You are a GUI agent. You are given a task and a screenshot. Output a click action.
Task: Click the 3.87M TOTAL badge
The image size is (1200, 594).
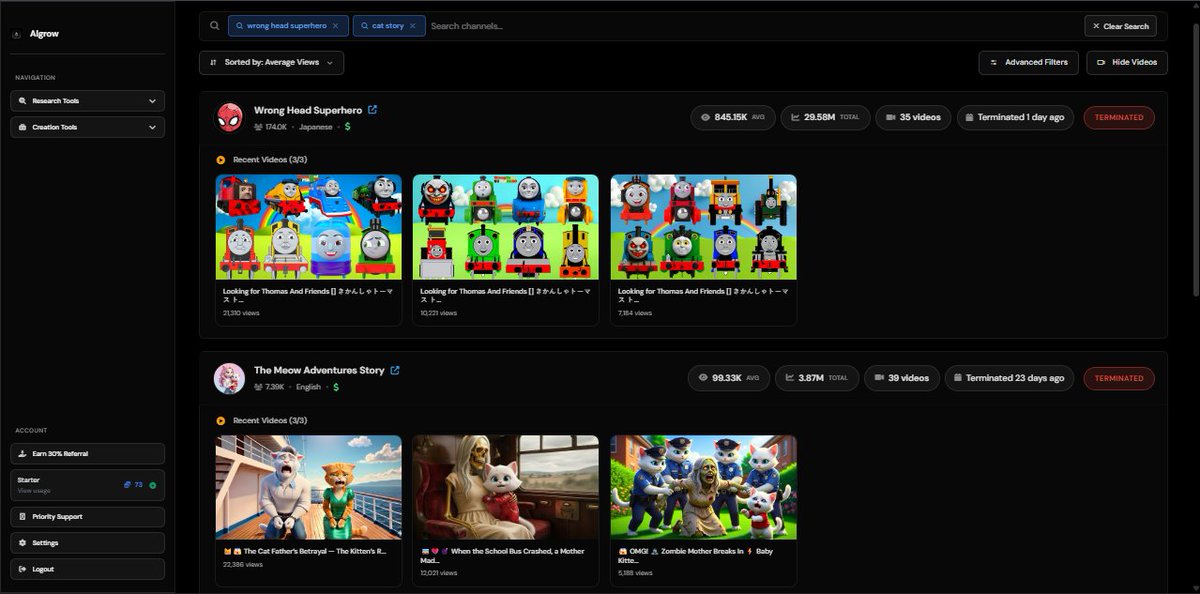click(x=817, y=378)
